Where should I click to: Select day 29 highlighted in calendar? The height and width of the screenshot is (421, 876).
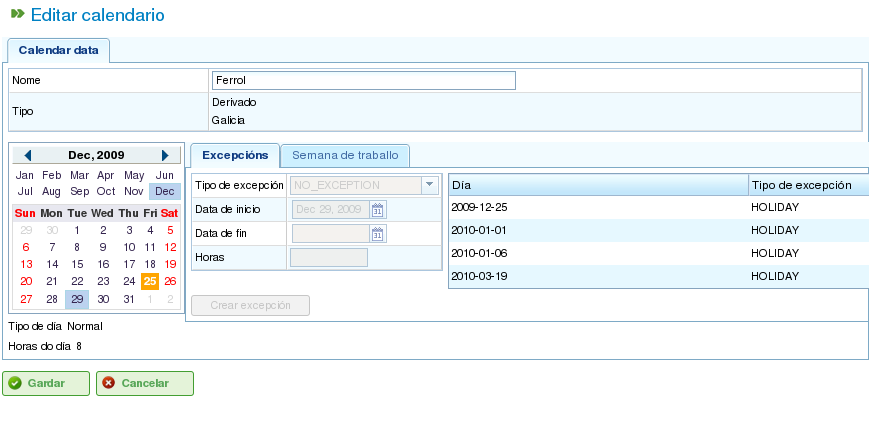pyautogui.click(x=77, y=299)
